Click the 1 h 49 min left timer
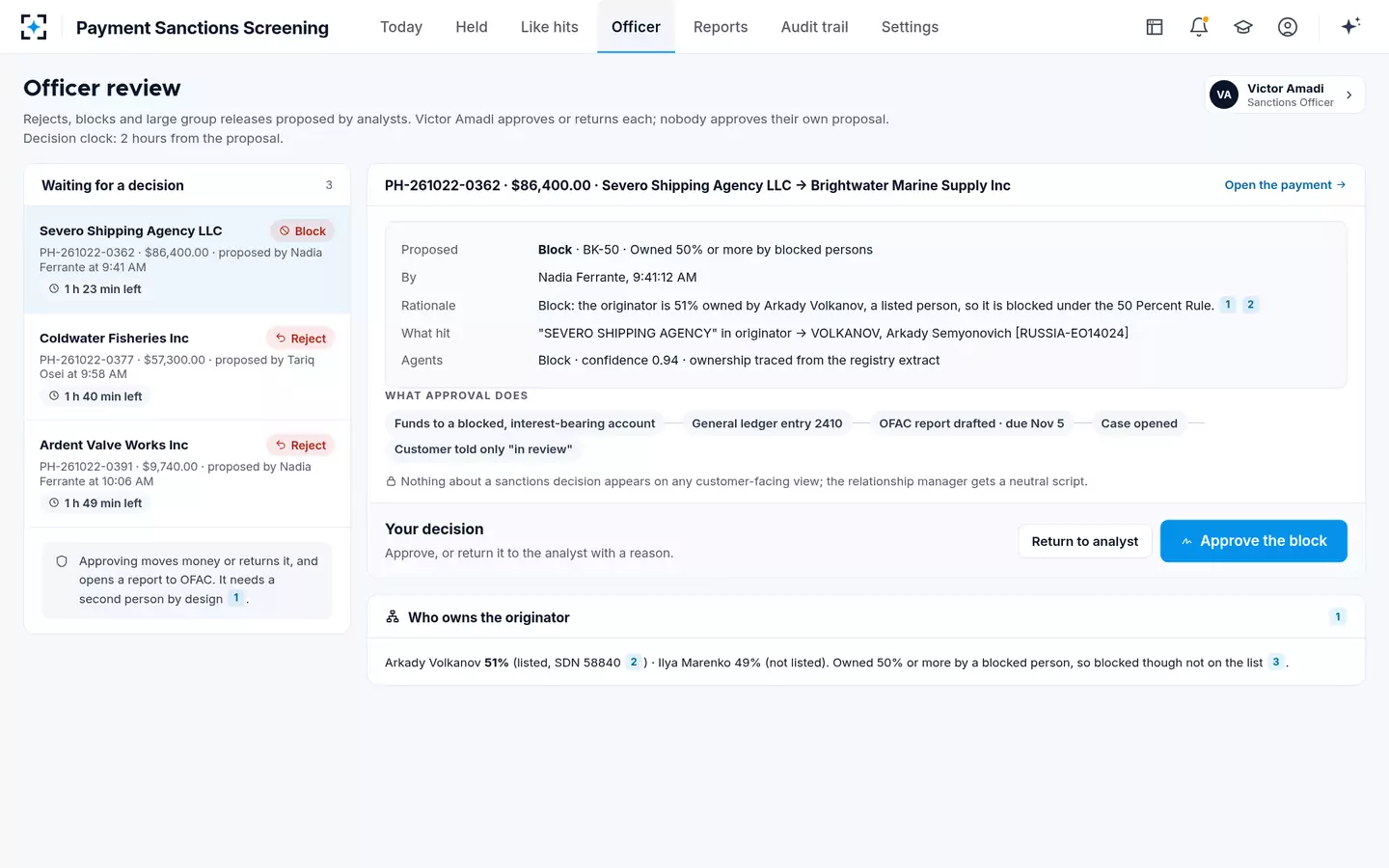This screenshot has height=868, width=1389. click(x=95, y=503)
